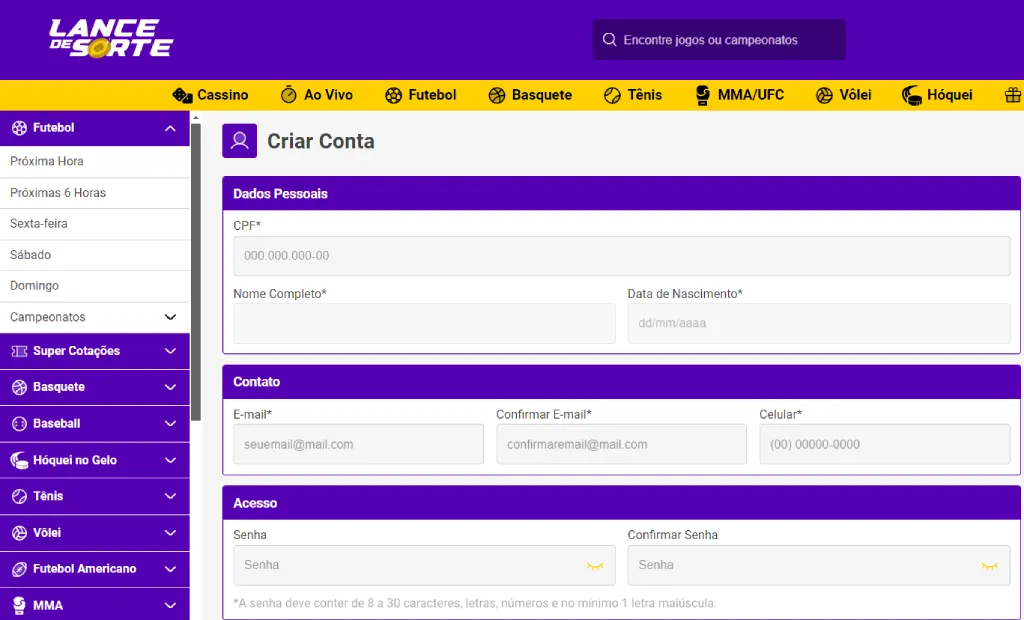The width and height of the screenshot is (1024, 620).
Task: Expand the Super Cotações section
Action: tap(170, 351)
